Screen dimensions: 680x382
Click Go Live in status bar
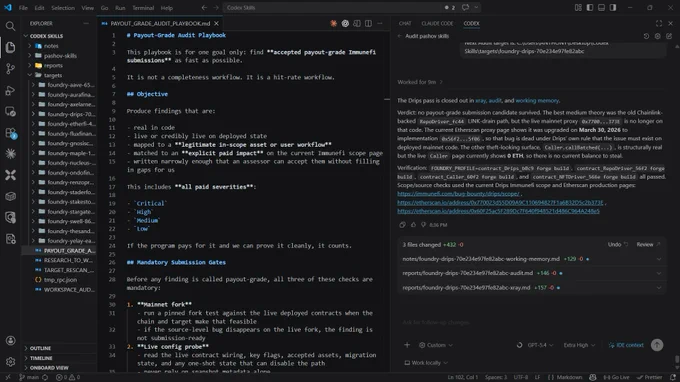[x=616, y=377]
